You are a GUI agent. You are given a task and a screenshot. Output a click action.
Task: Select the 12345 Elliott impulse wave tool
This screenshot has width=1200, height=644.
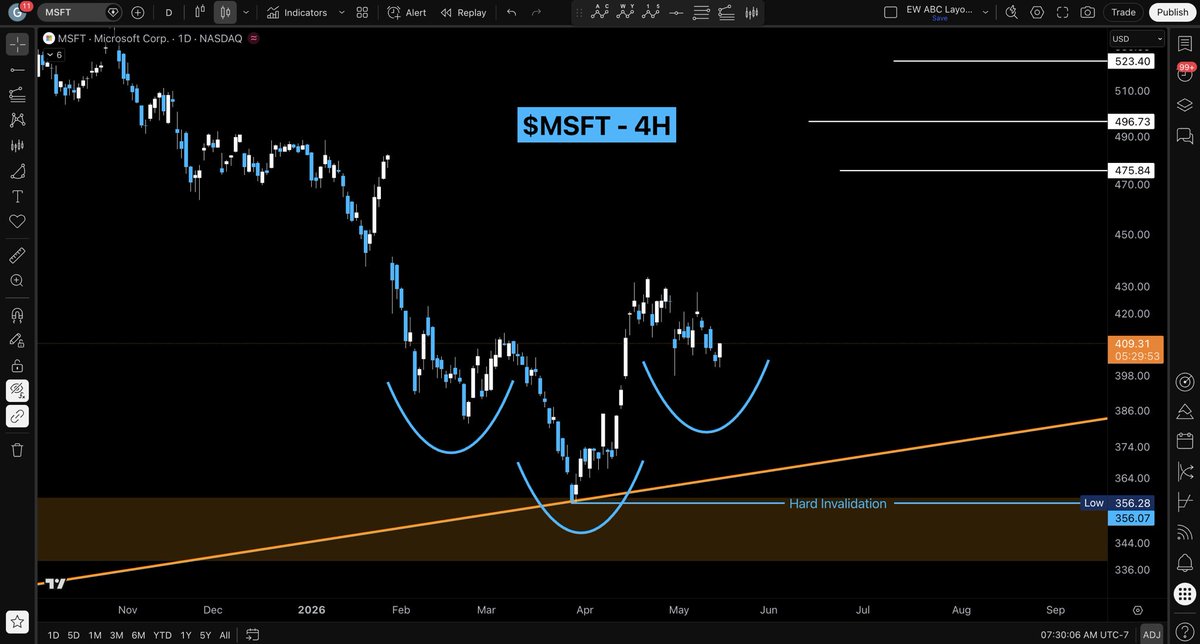tap(652, 12)
